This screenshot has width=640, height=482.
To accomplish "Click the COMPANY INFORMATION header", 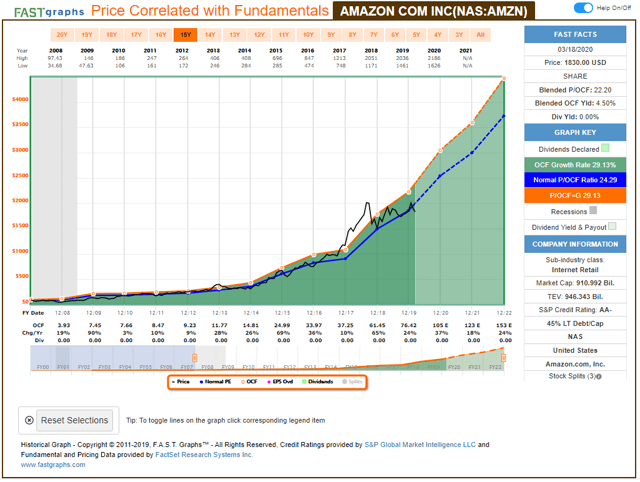I will click(575, 244).
